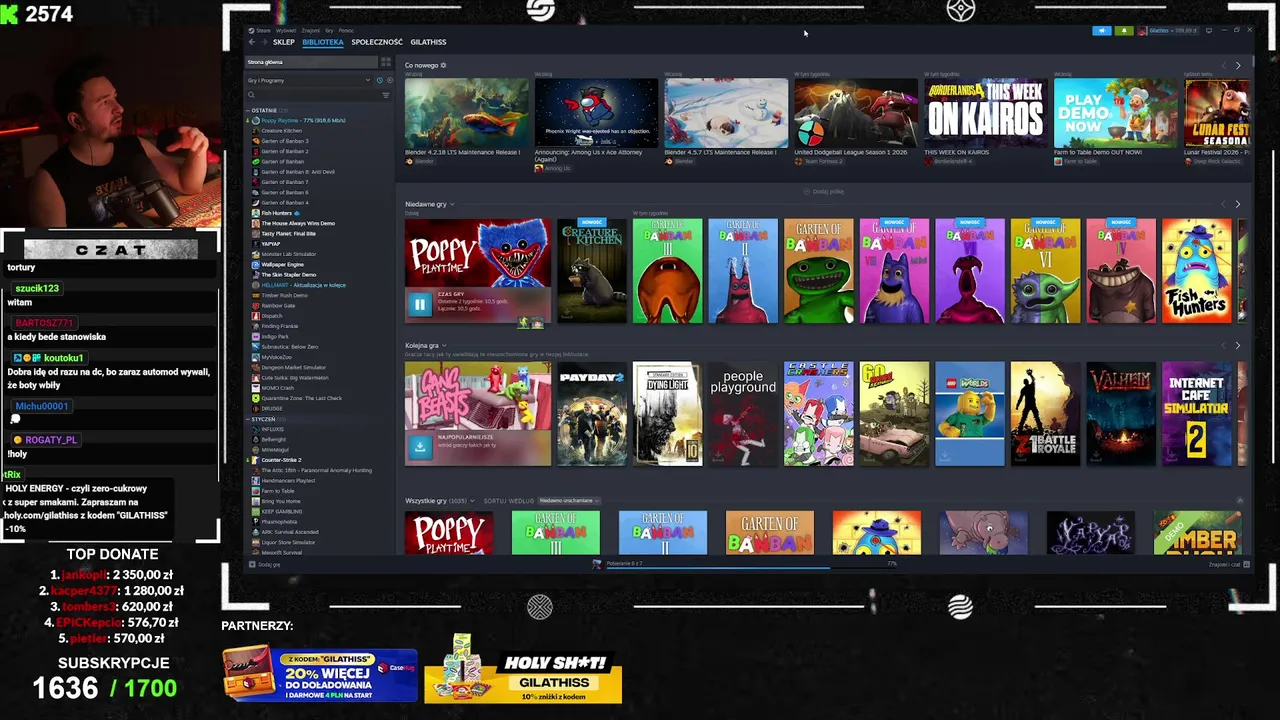
Task: Select HELLMART queued update entry
Action: (x=303, y=285)
